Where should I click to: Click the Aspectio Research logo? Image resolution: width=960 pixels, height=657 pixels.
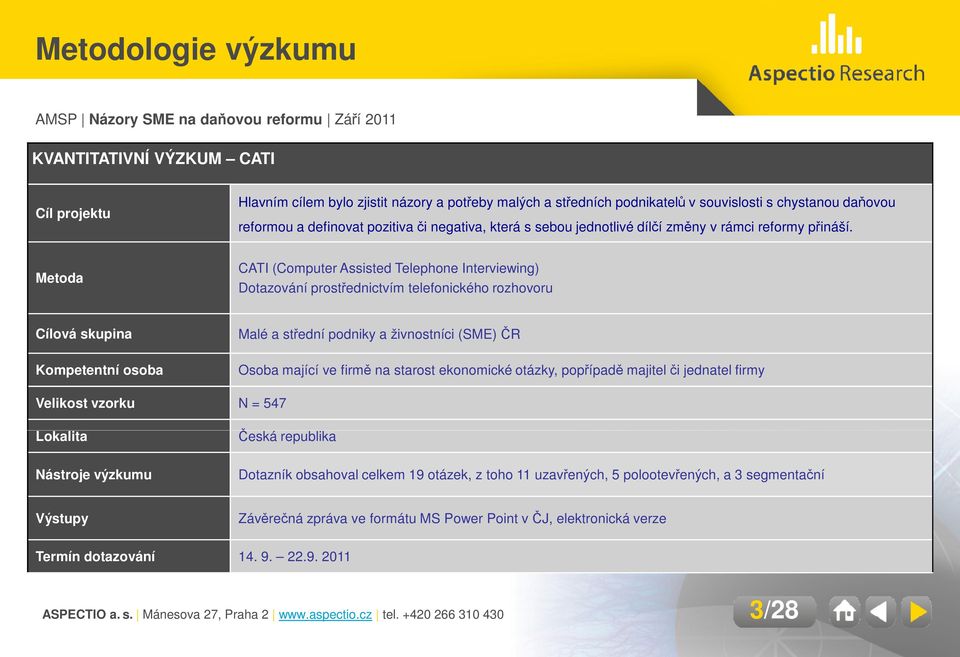(836, 48)
